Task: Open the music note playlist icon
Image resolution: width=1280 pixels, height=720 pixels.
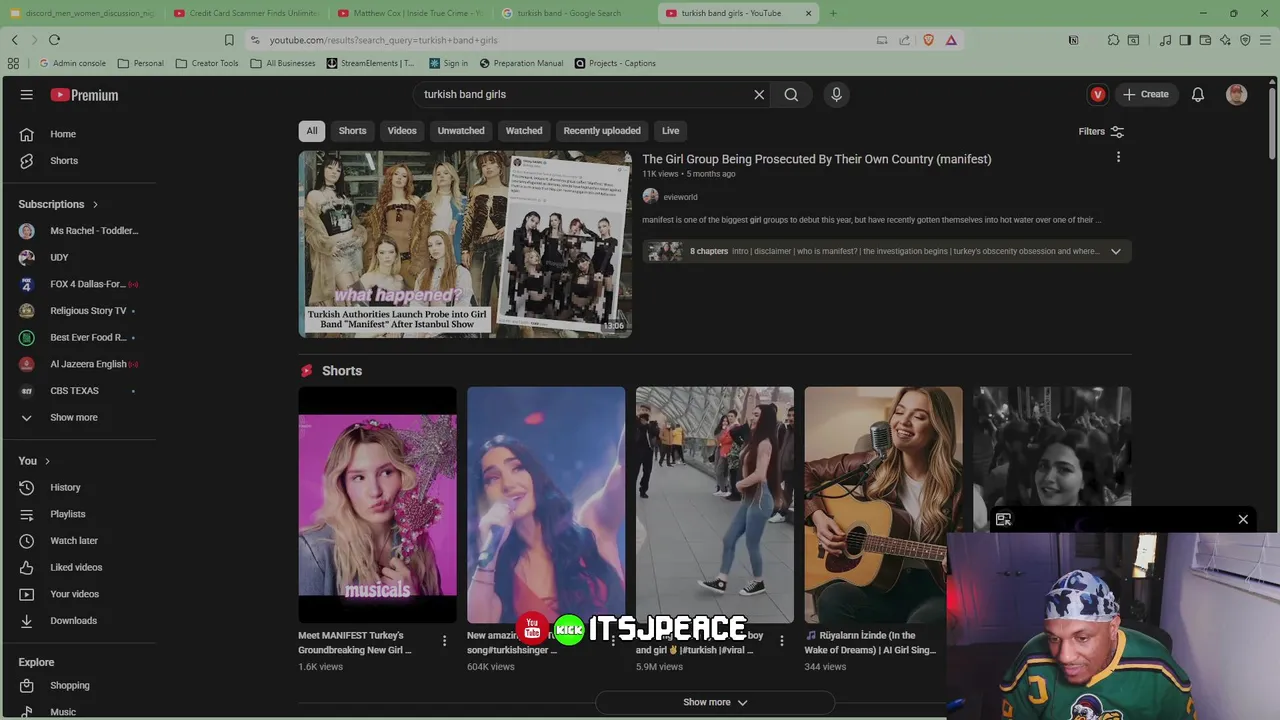Action: pos(1165,40)
